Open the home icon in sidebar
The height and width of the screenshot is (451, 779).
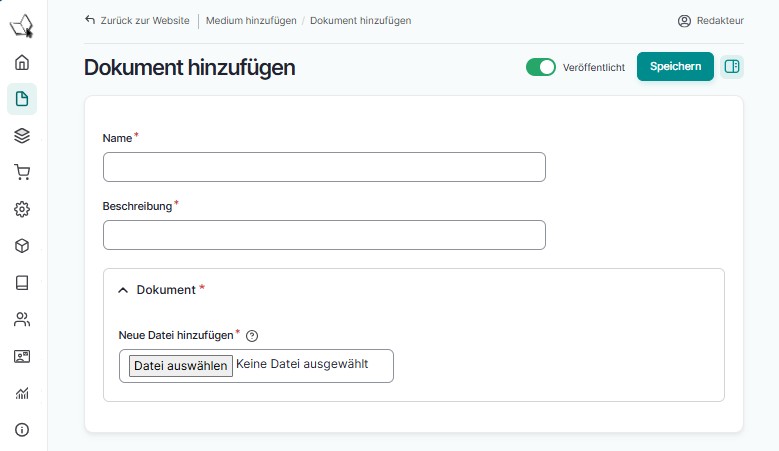[x=22, y=62]
